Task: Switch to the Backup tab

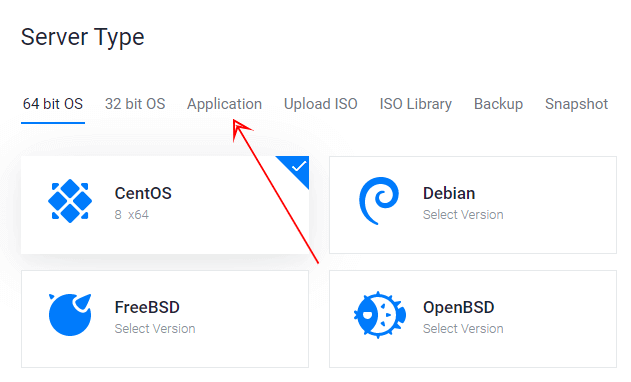Action: pyautogui.click(x=498, y=104)
